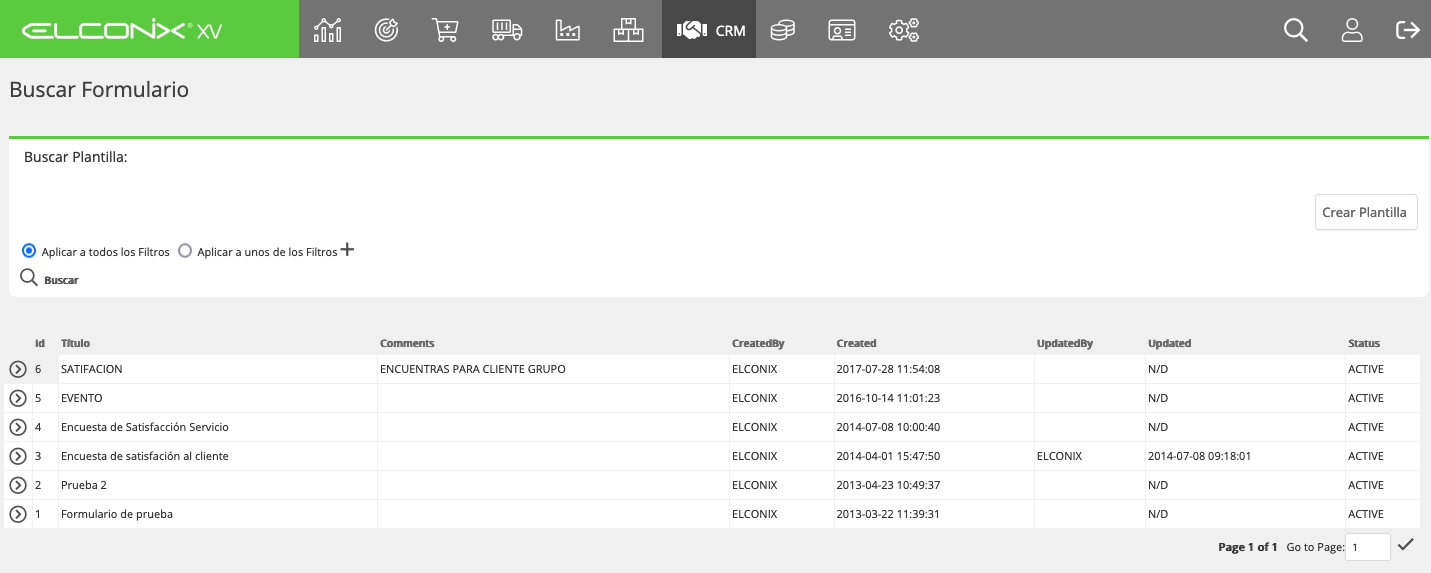The image size is (1431, 573).
Task: Click the ELCONIX value in UpdatedBy column
Action: pos(1059,456)
